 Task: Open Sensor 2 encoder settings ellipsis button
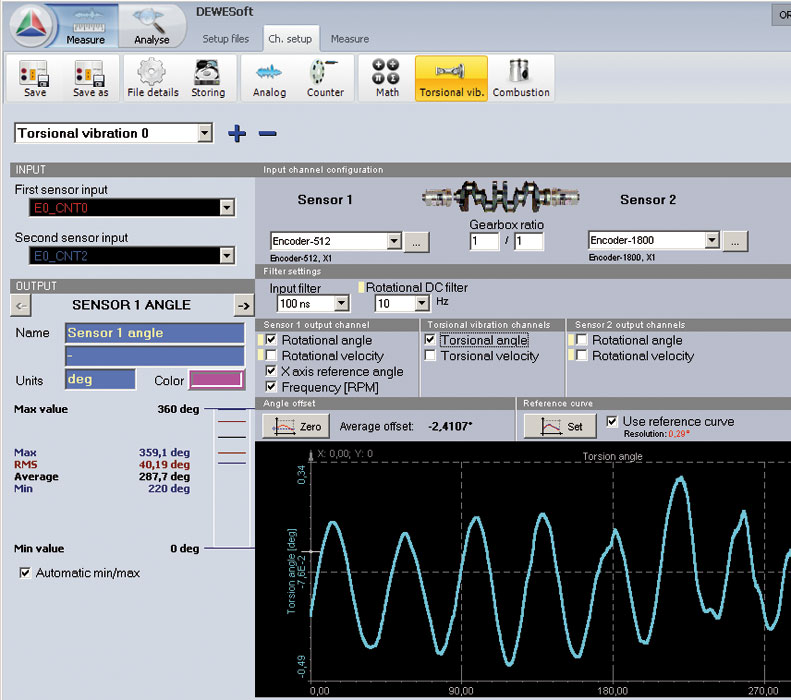(735, 242)
